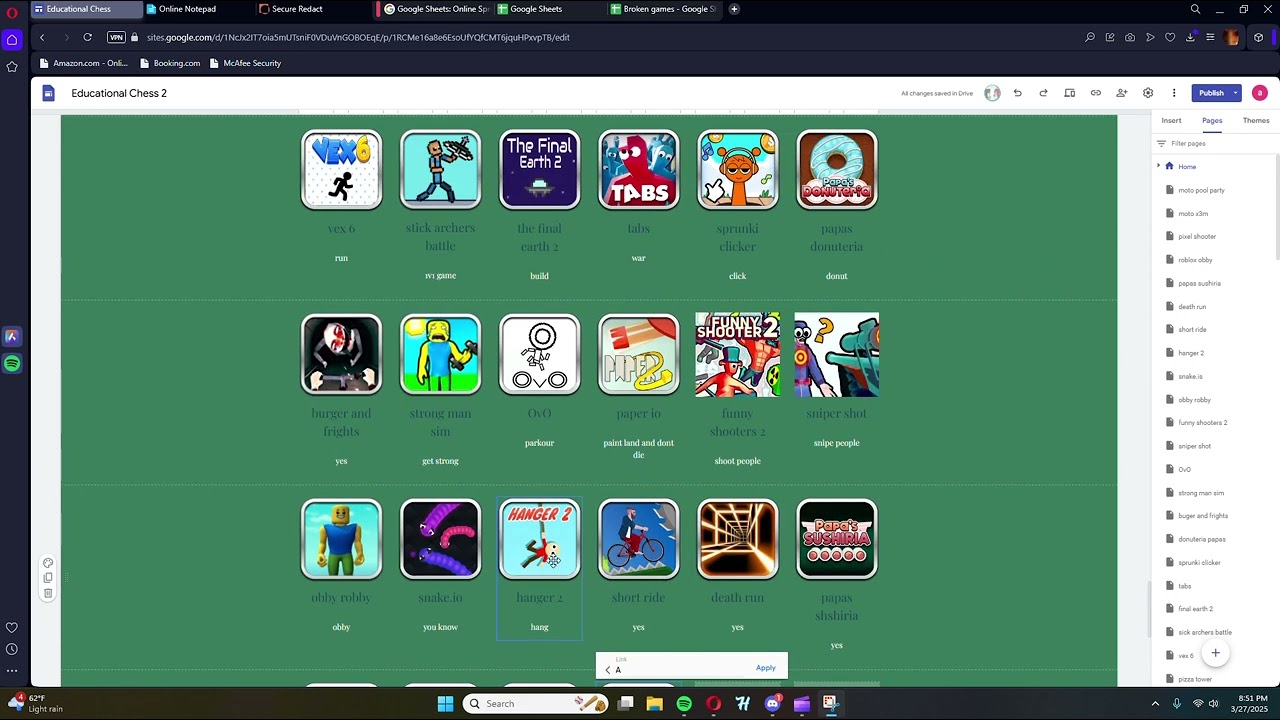
Task: Open Spotify from the Windows taskbar
Action: click(684, 704)
